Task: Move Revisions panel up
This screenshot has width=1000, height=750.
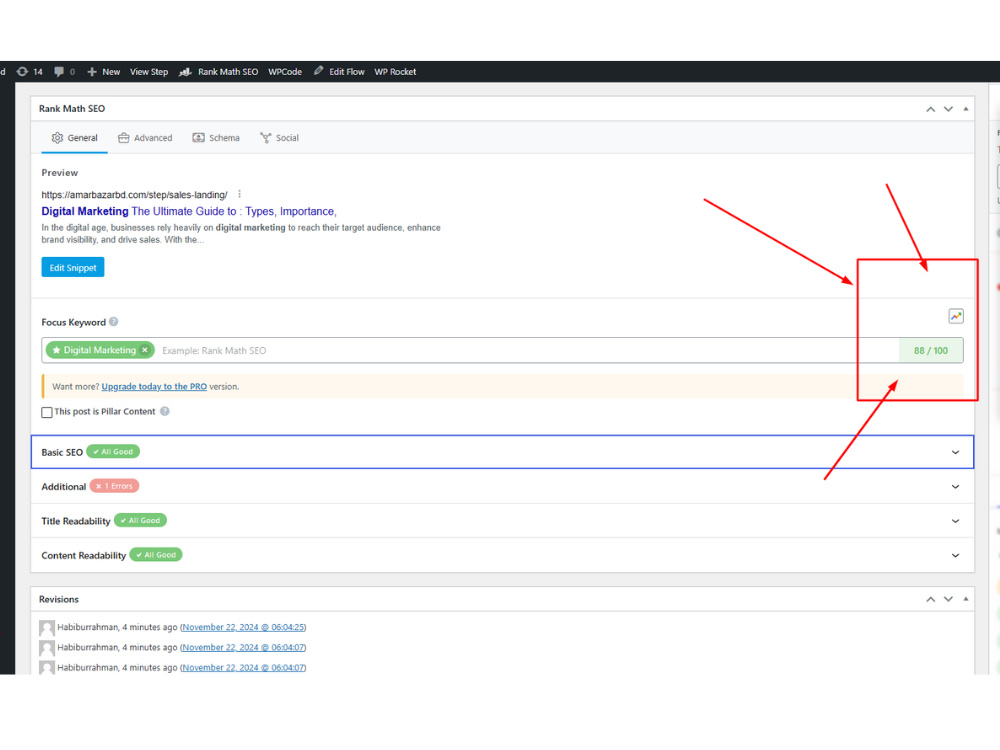Action: pyautogui.click(x=930, y=599)
